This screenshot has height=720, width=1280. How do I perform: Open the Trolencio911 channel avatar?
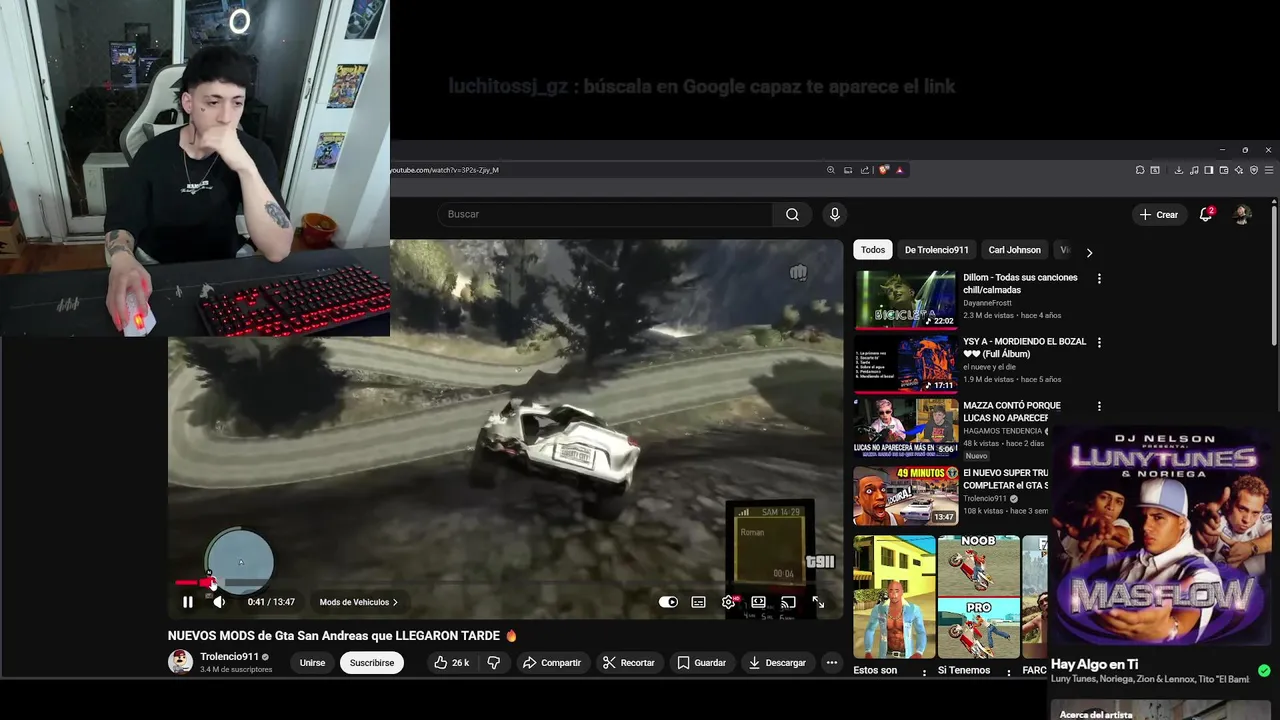point(180,662)
